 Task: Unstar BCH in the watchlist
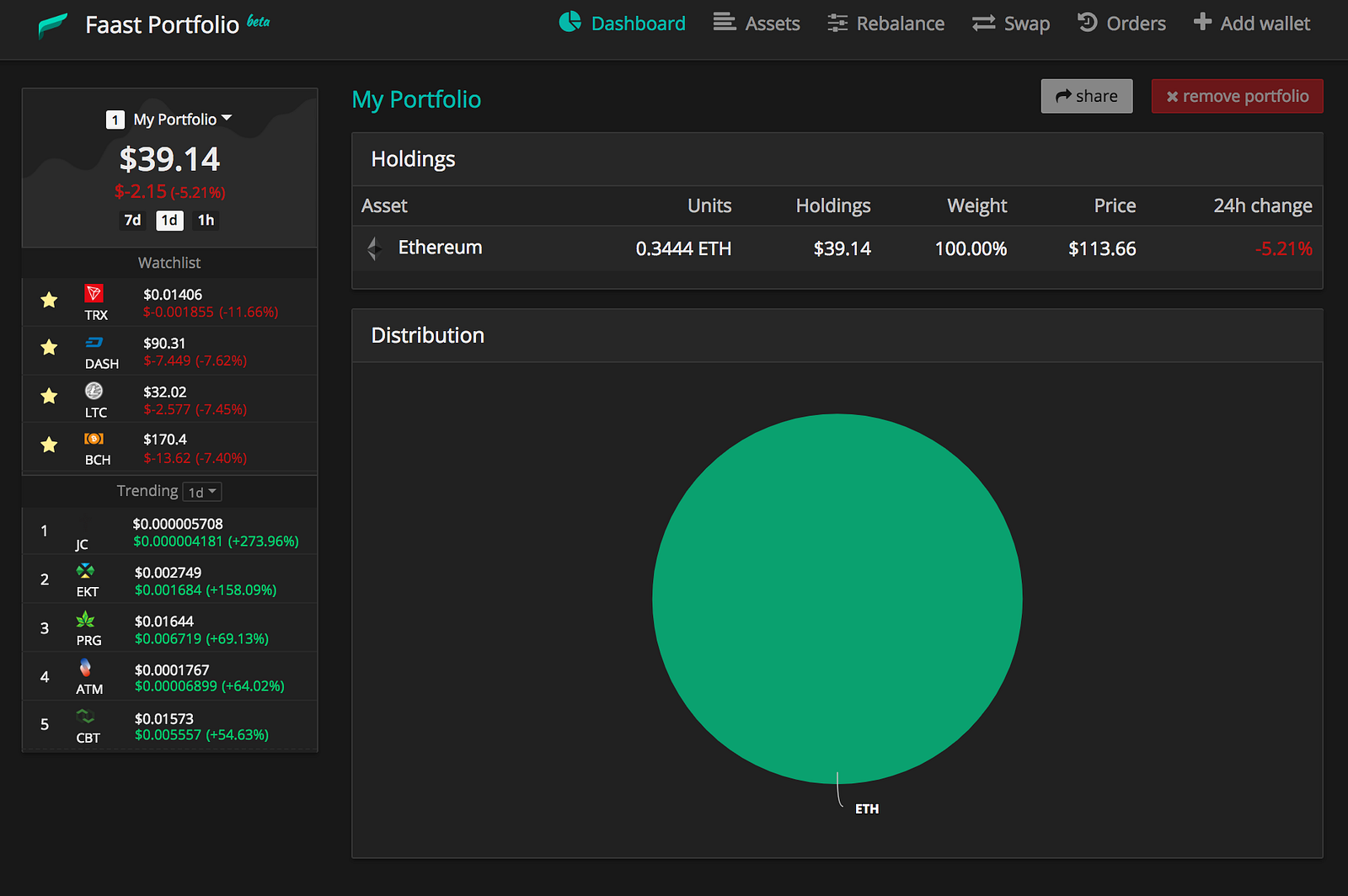point(50,445)
